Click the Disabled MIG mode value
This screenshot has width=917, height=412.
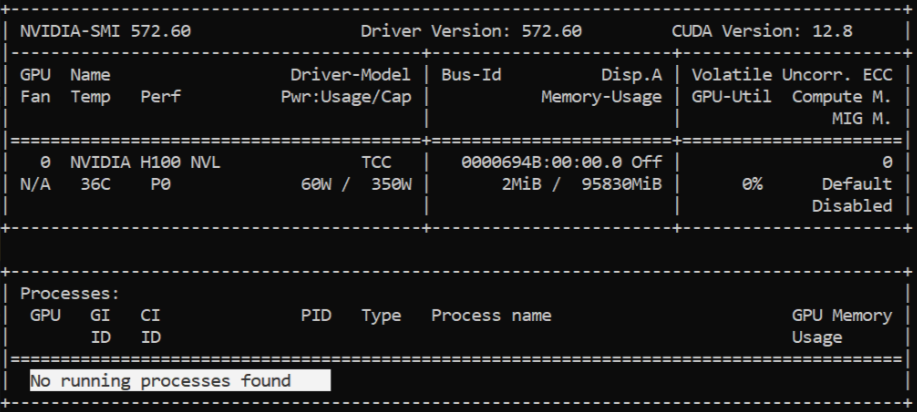pyautogui.click(x=852, y=206)
